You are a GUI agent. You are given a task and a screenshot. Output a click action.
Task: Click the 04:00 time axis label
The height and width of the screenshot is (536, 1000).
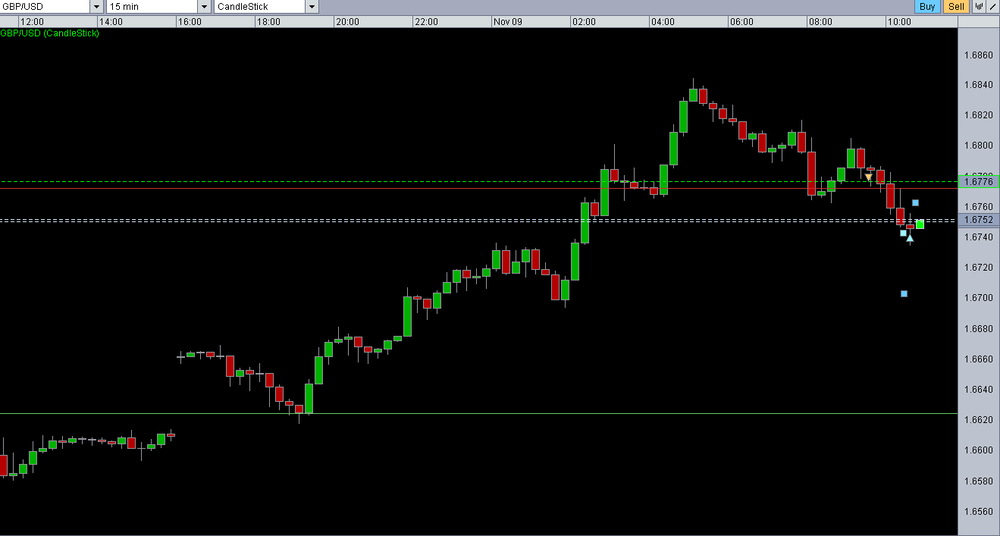(x=663, y=22)
